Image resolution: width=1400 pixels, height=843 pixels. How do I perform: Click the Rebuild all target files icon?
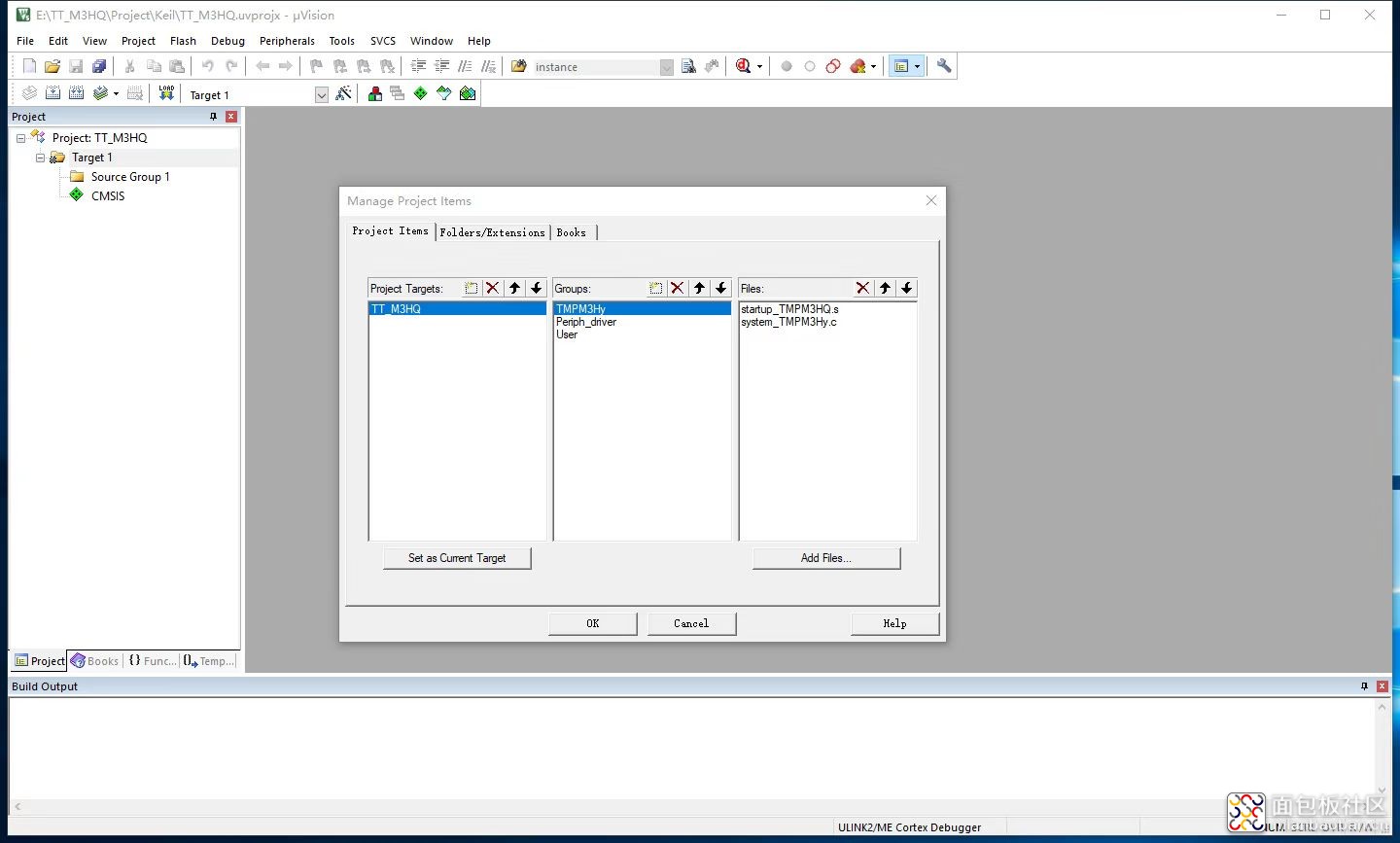point(76,93)
